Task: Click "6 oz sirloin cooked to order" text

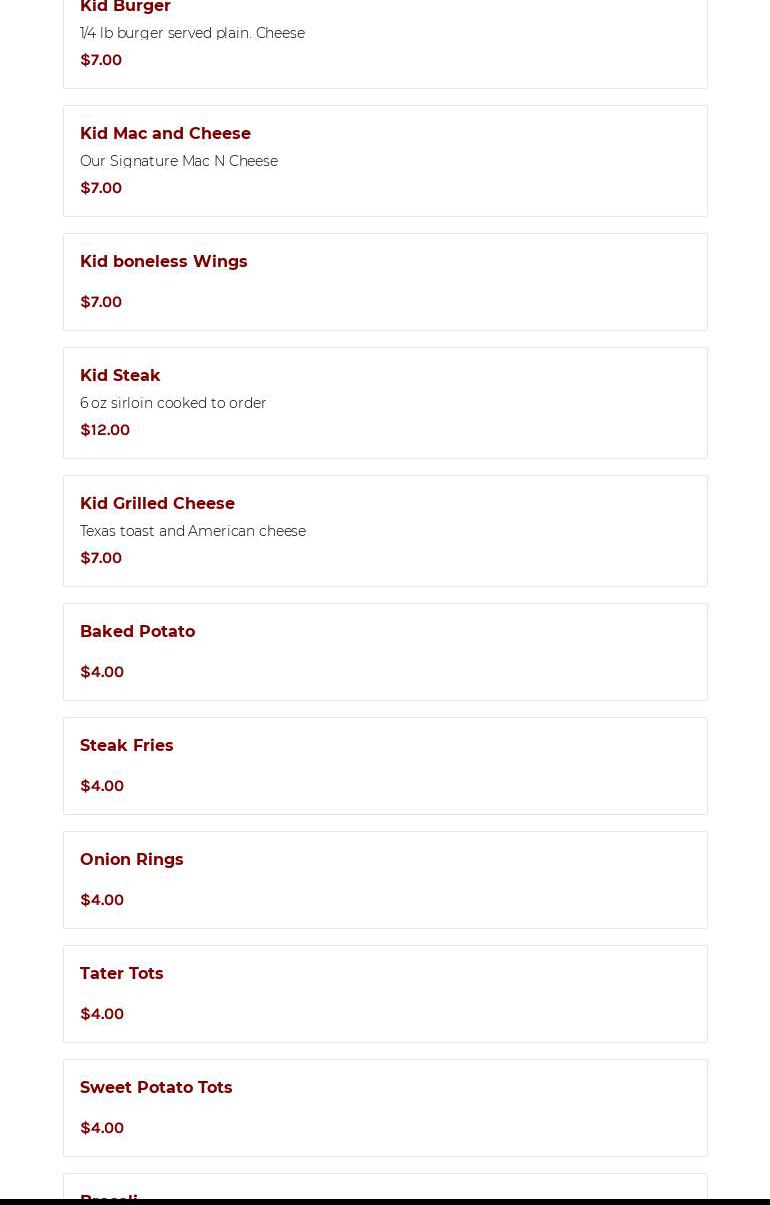Action: point(173,403)
